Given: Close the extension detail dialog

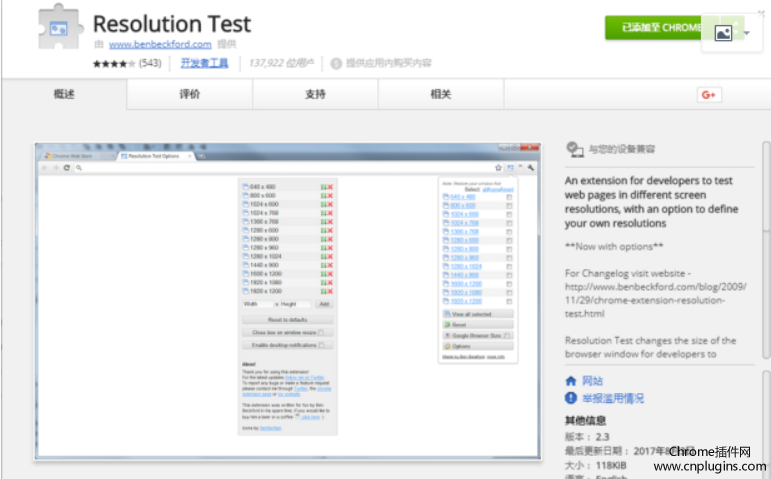Looking at the screenshot, I should (x=761, y=14).
